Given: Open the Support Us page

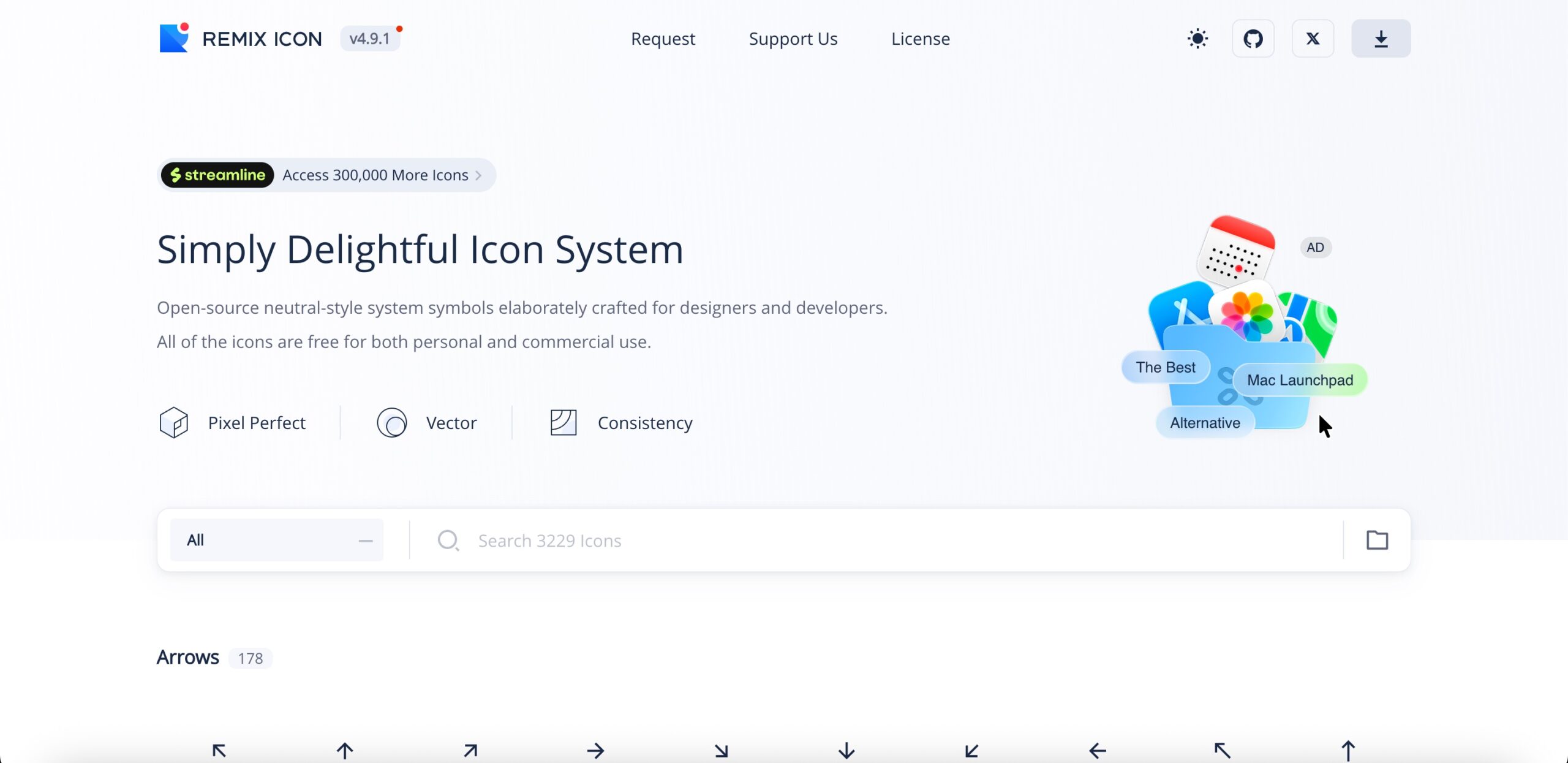Looking at the screenshot, I should [x=793, y=39].
